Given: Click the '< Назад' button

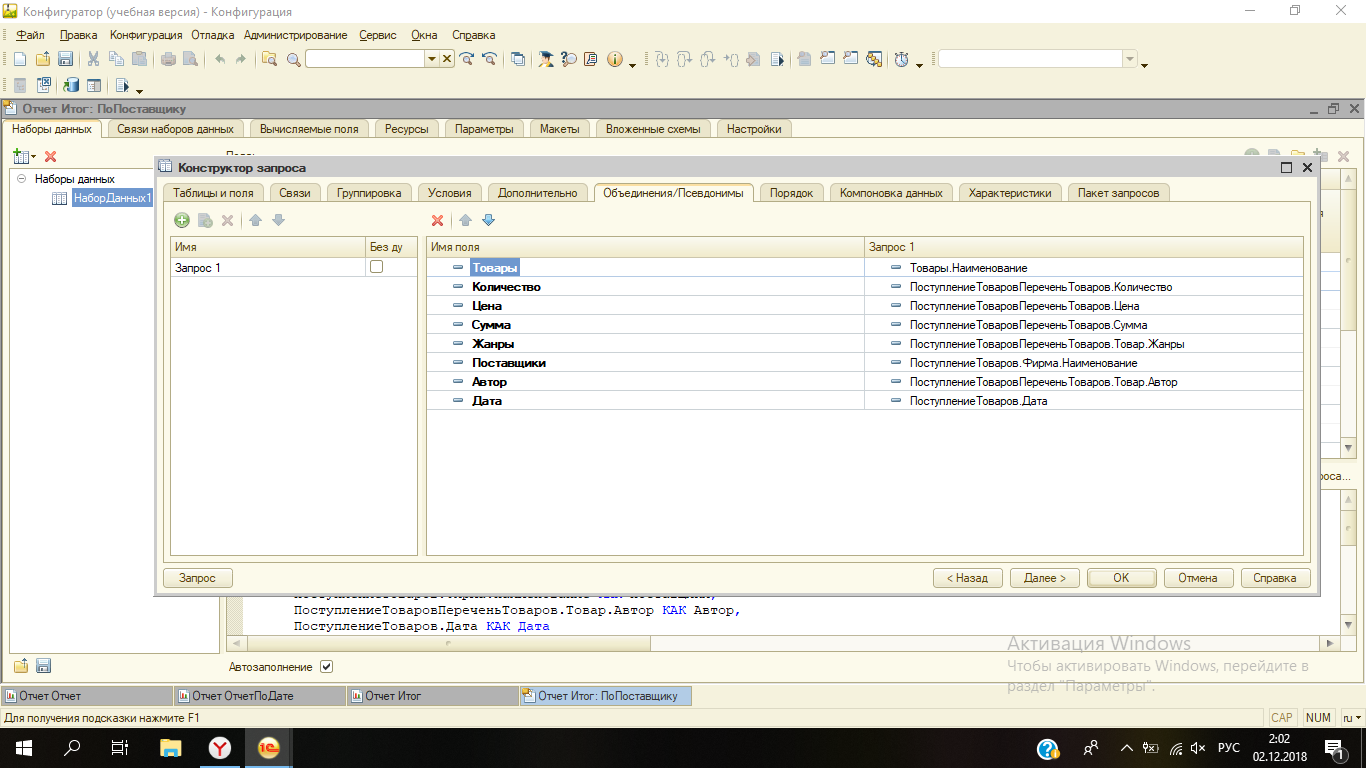Looking at the screenshot, I should pyautogui.click(x=967, y=577).
